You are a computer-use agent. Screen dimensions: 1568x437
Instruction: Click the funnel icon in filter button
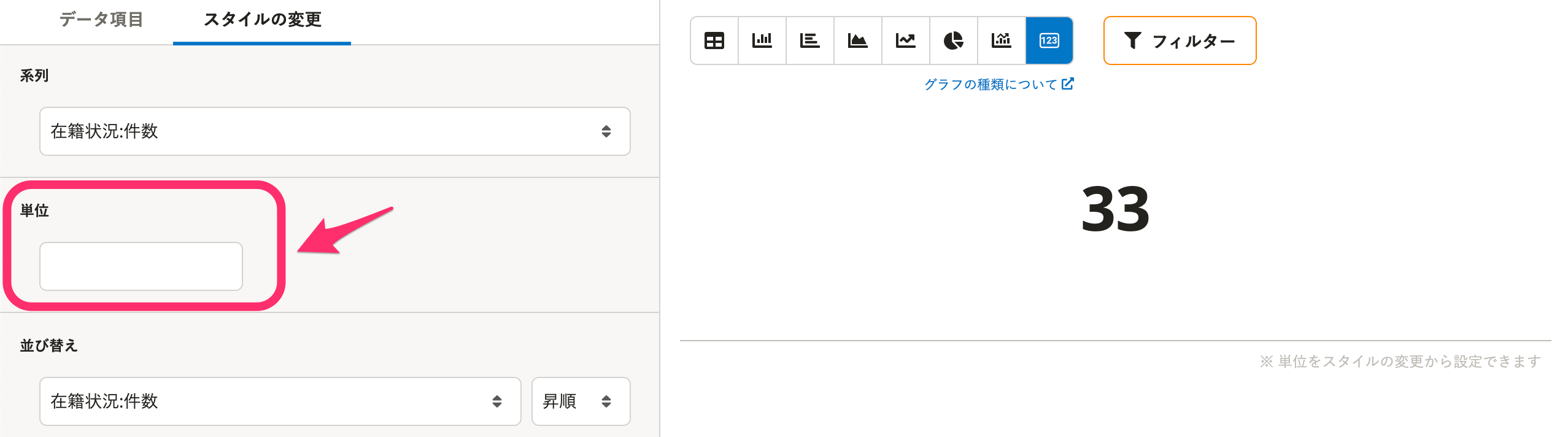click(x=1132, y=41)
